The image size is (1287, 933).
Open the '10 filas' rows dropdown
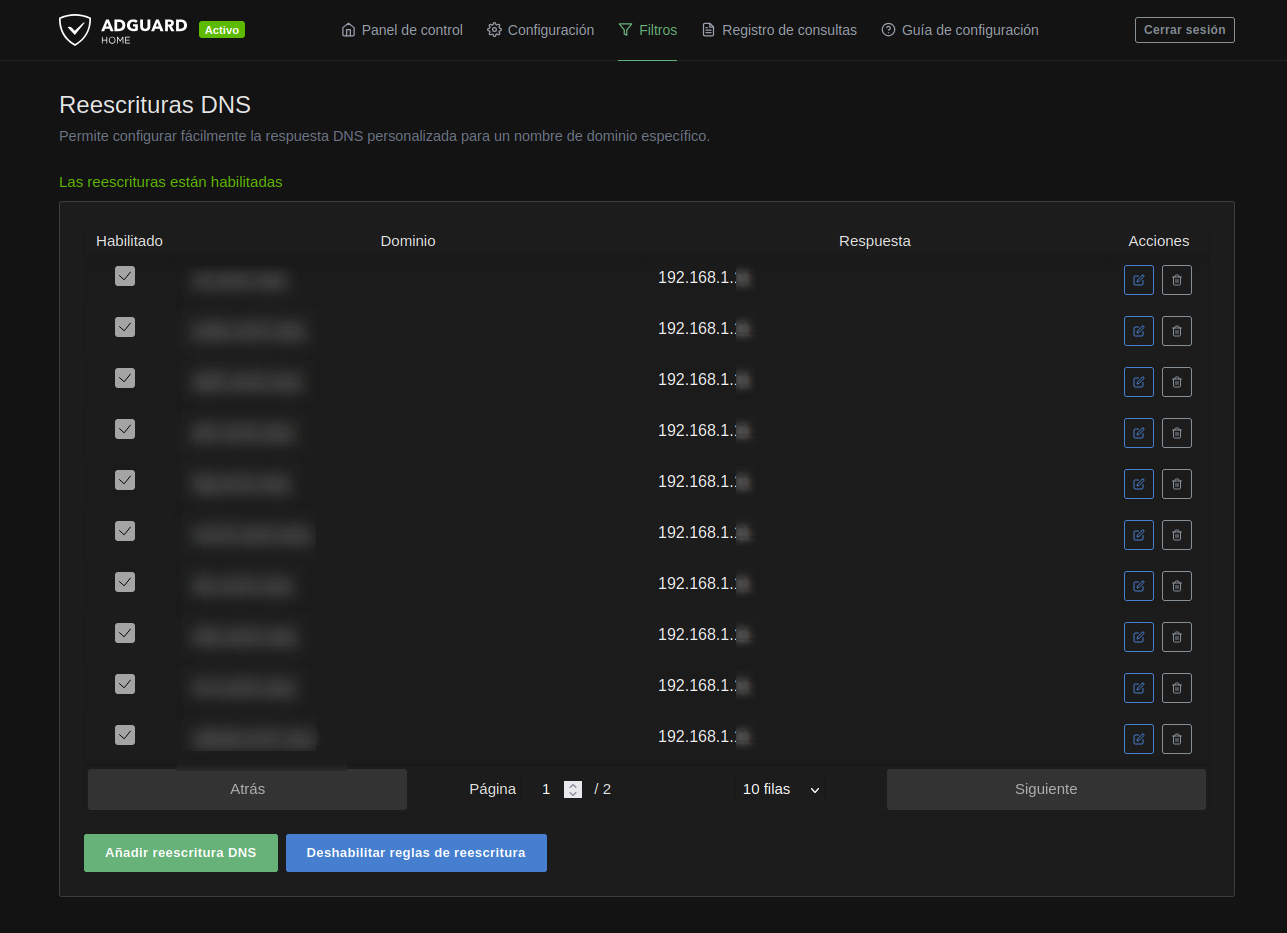pyautogui.click(x=781, y=789)
